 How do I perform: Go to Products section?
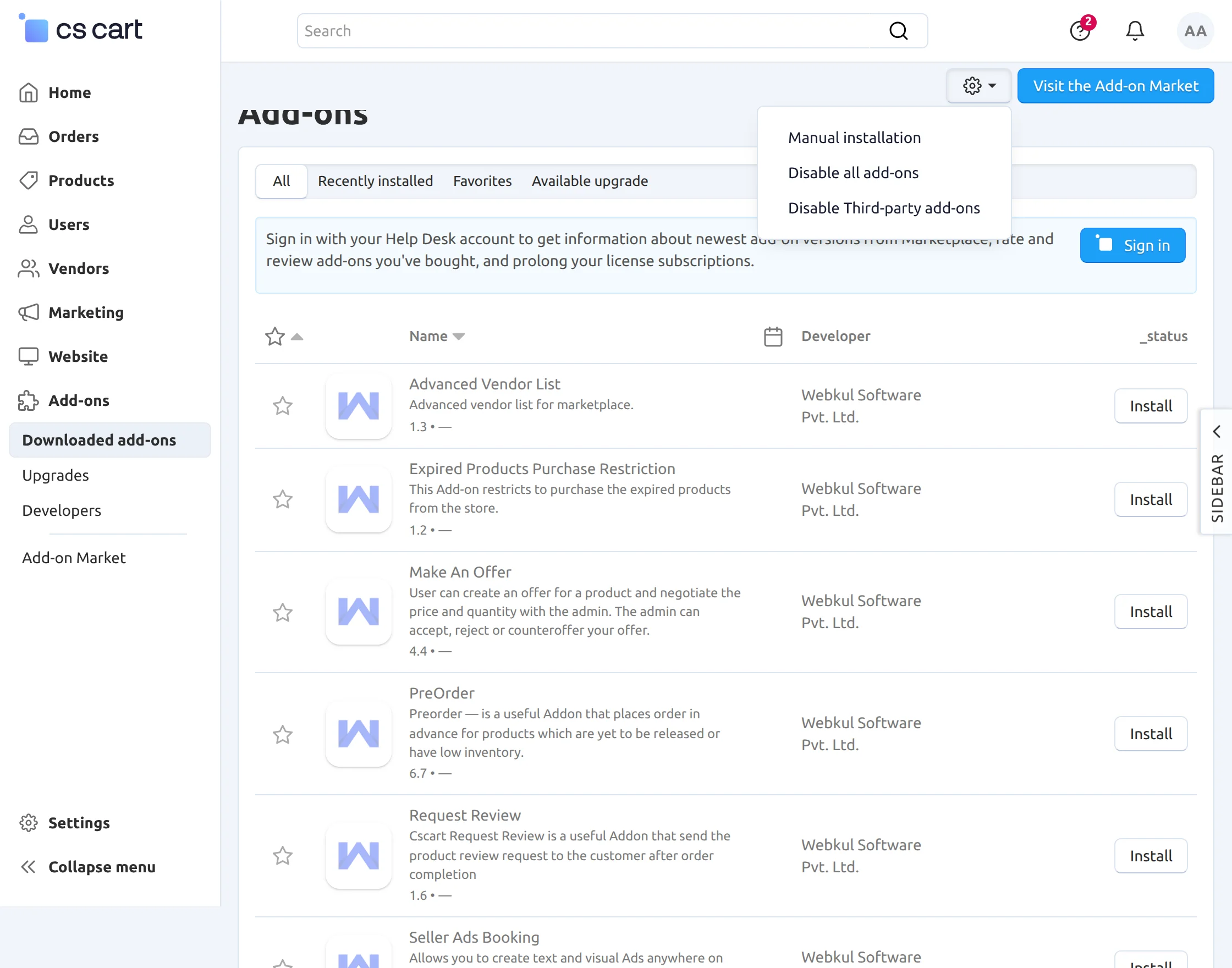point(81,180)
